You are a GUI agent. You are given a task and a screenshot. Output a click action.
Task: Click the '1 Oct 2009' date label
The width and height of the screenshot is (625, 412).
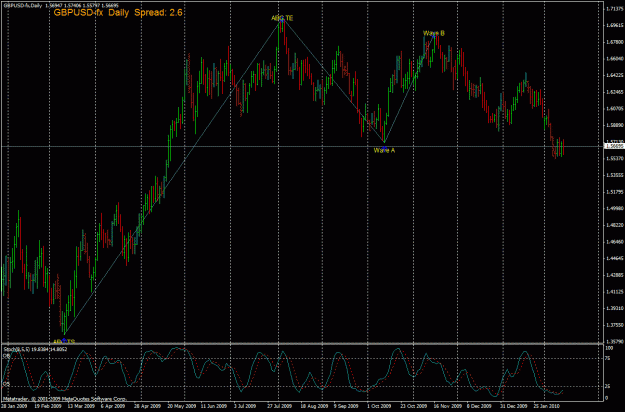click(x=379, y=406)
